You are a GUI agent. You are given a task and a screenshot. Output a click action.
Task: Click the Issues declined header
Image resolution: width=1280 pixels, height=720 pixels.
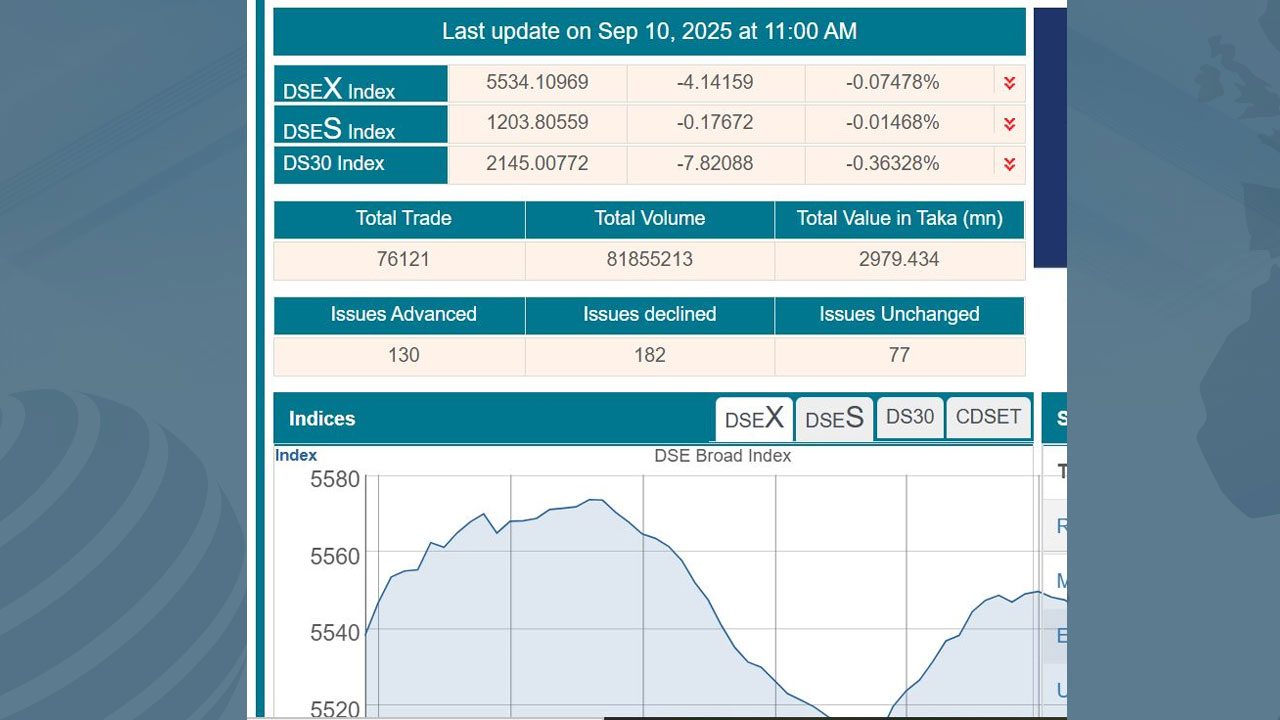click(649, 315)
